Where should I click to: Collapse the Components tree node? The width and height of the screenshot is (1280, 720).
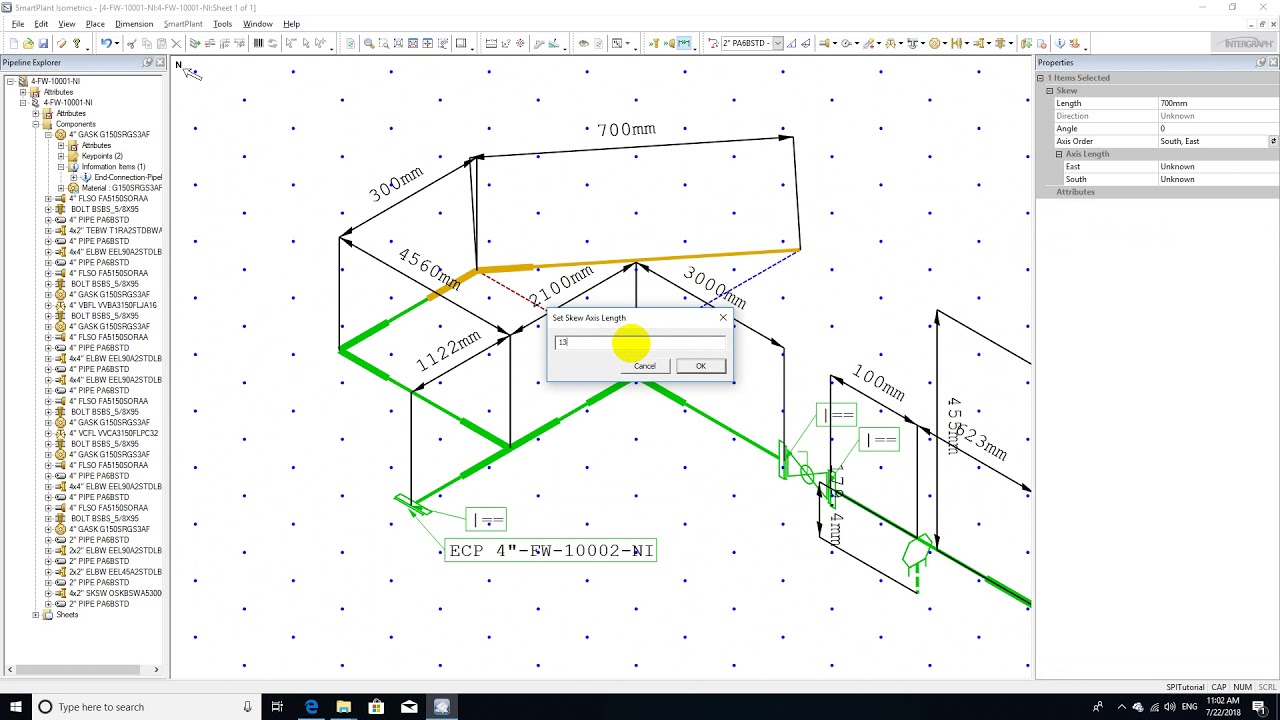36,124
